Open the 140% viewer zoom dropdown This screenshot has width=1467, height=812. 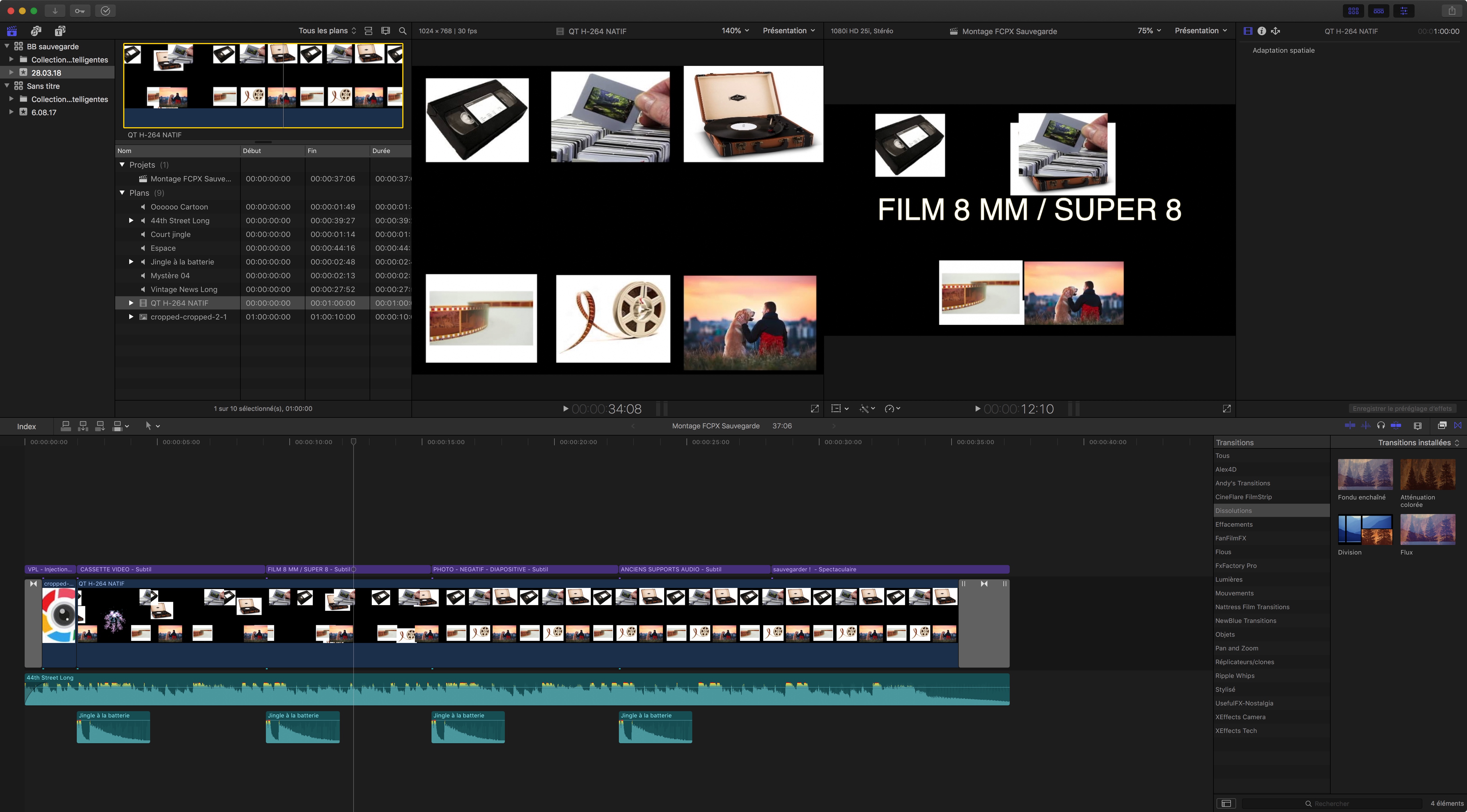tap(735, 31)
